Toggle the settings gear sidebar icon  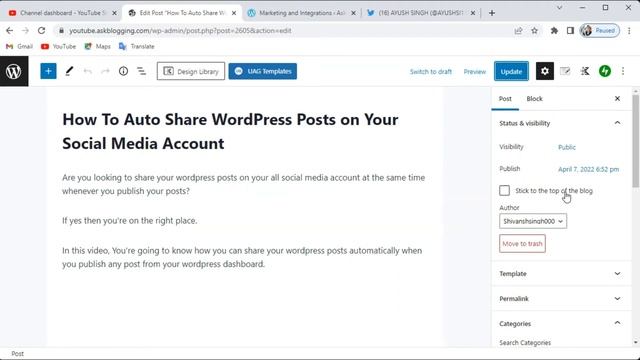544,71
